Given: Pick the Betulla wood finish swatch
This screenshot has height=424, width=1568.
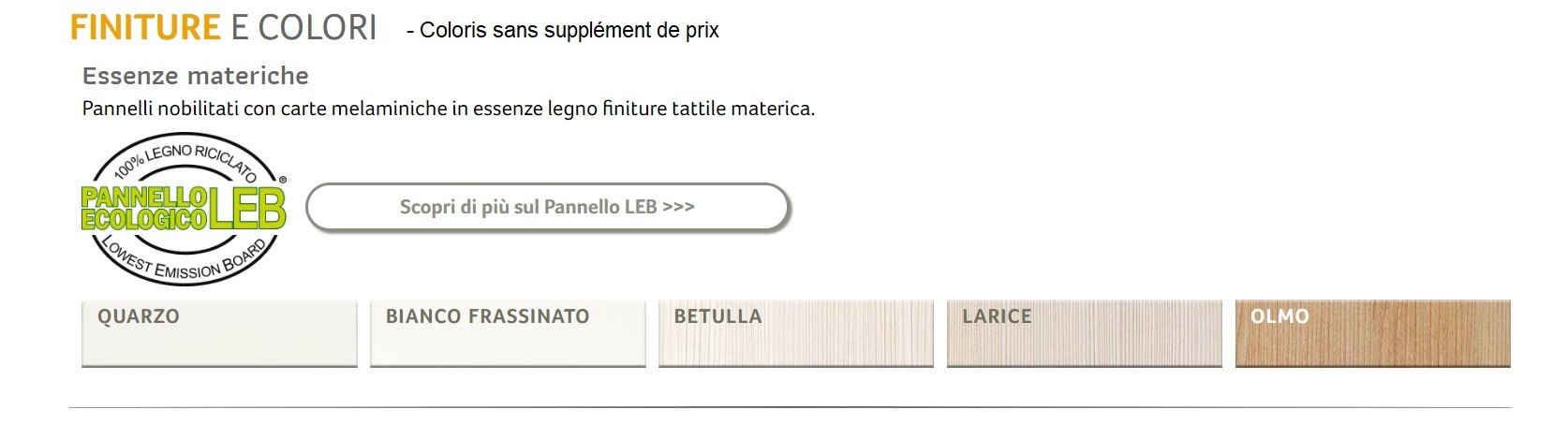Looking at the screenshot, I should click(796, 333).
